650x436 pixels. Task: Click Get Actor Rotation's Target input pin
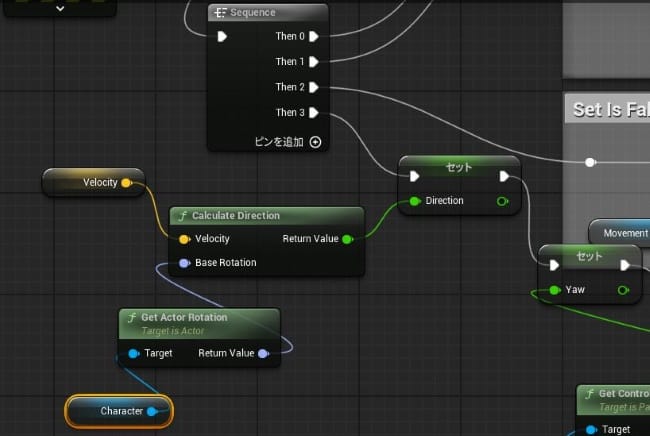[x=133, y=354]
